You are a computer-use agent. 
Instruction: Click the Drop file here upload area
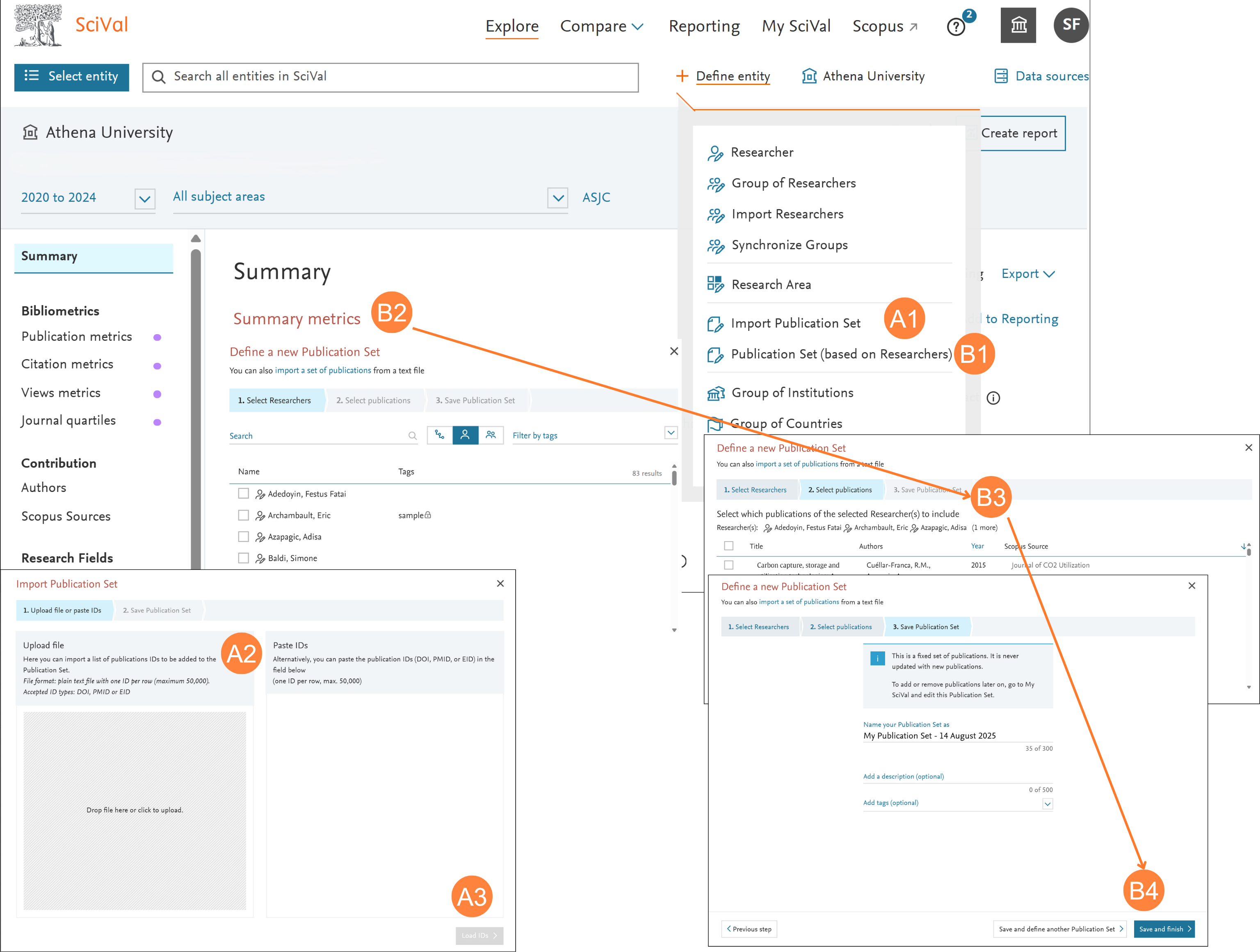[x=135, y=810]
